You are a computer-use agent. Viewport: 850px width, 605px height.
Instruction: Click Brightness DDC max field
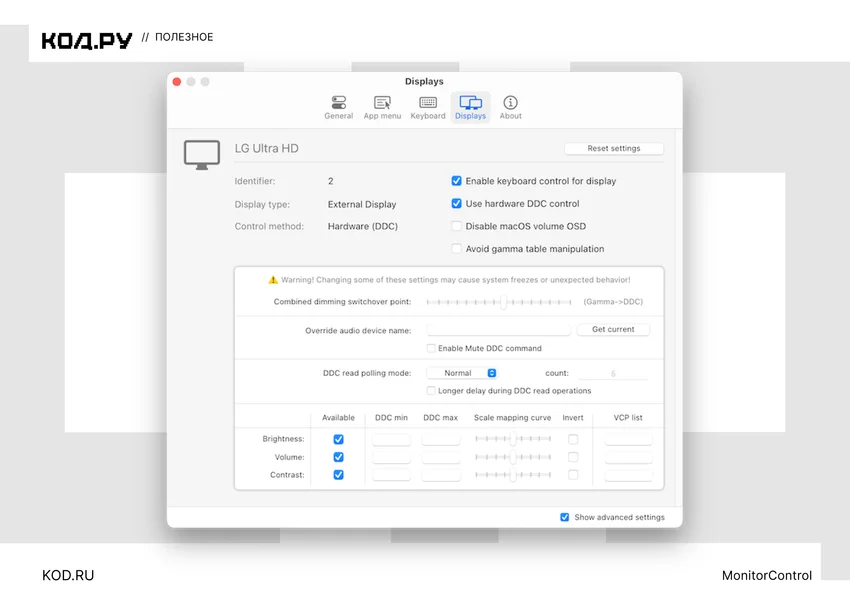click(441, 439)
